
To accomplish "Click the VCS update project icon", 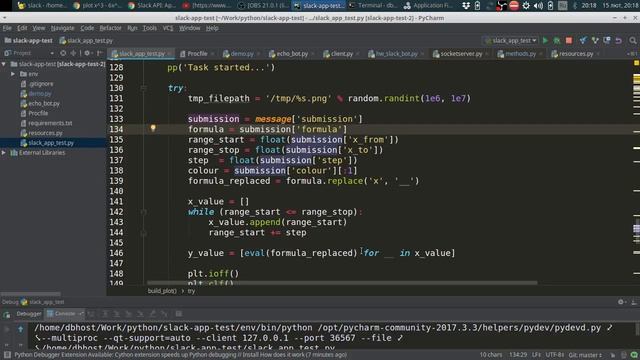I will click(x=583, y=40).
